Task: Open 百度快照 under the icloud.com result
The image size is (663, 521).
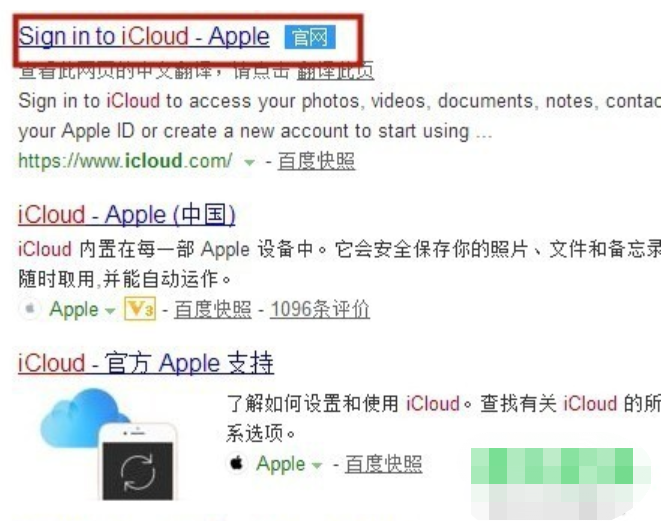Action: pyautogui.click(x=316, y=161)
